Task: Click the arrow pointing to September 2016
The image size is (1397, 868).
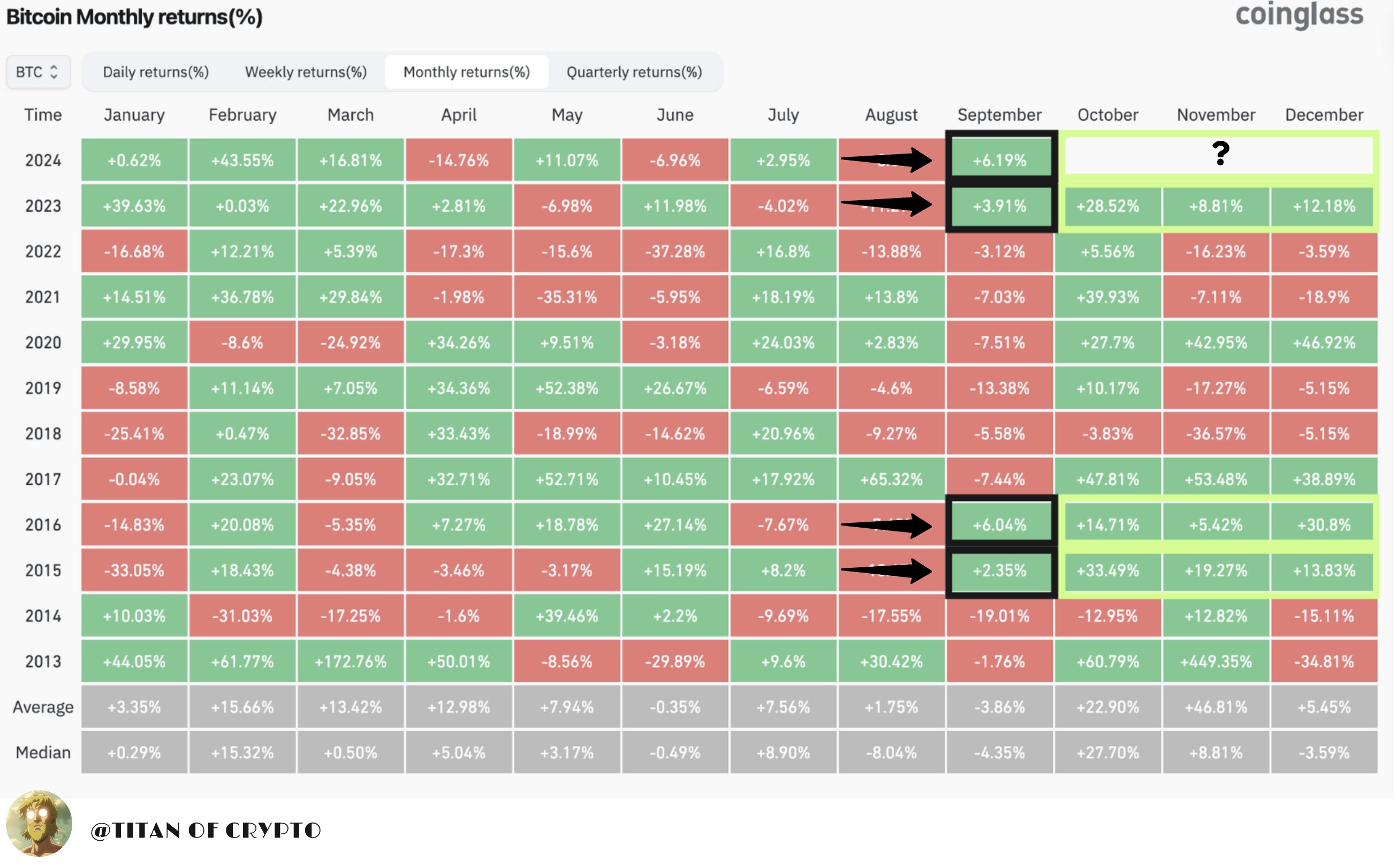Action: (887, 526)
